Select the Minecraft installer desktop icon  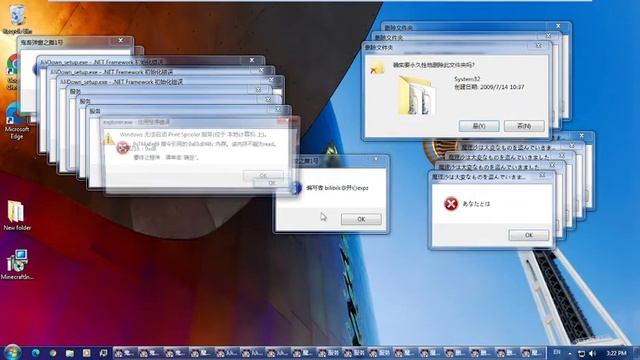click(x=17, y=264)
